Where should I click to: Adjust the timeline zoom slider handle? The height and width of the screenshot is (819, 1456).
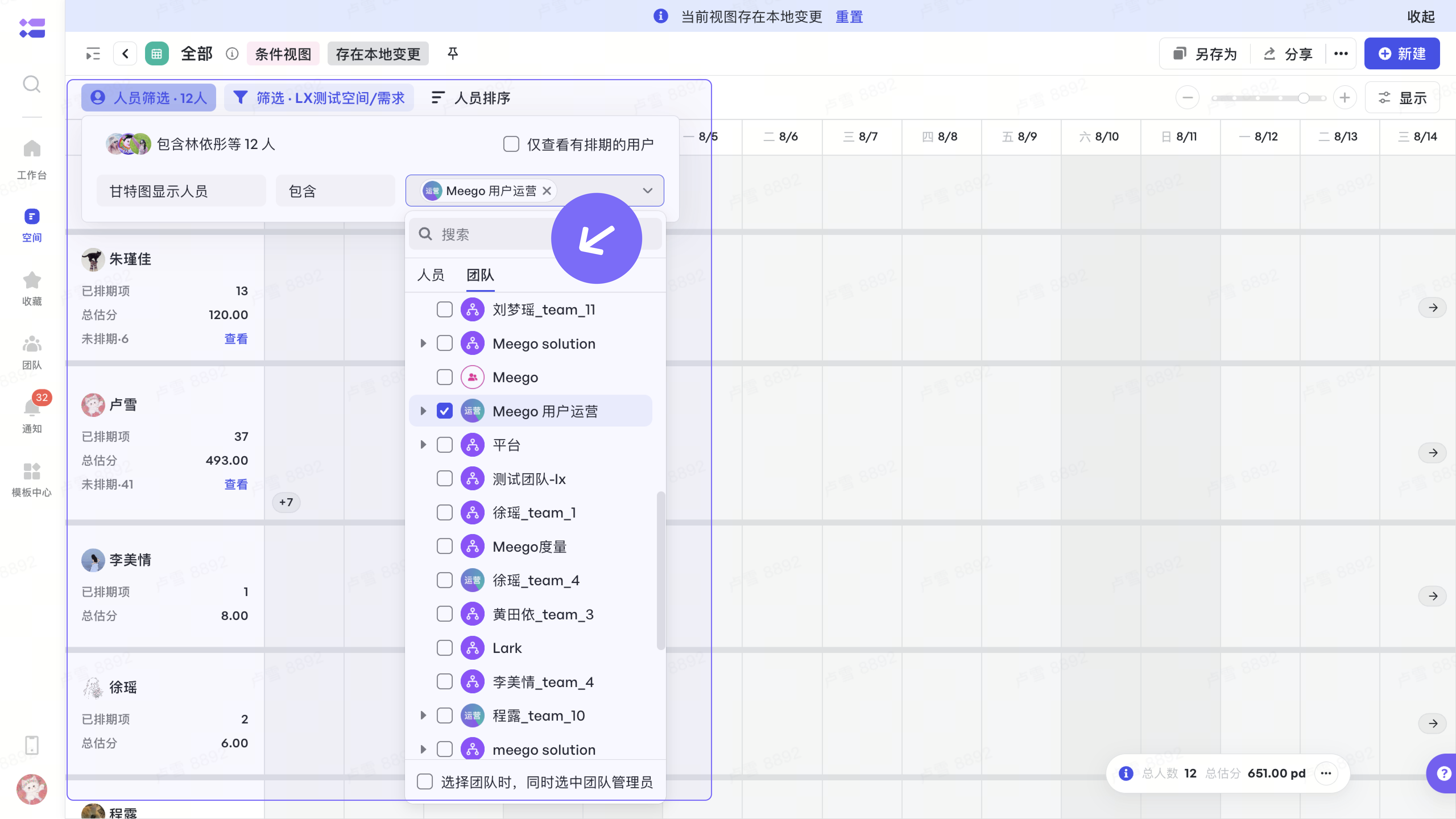pyautogui.click(x=1303, y=98)
